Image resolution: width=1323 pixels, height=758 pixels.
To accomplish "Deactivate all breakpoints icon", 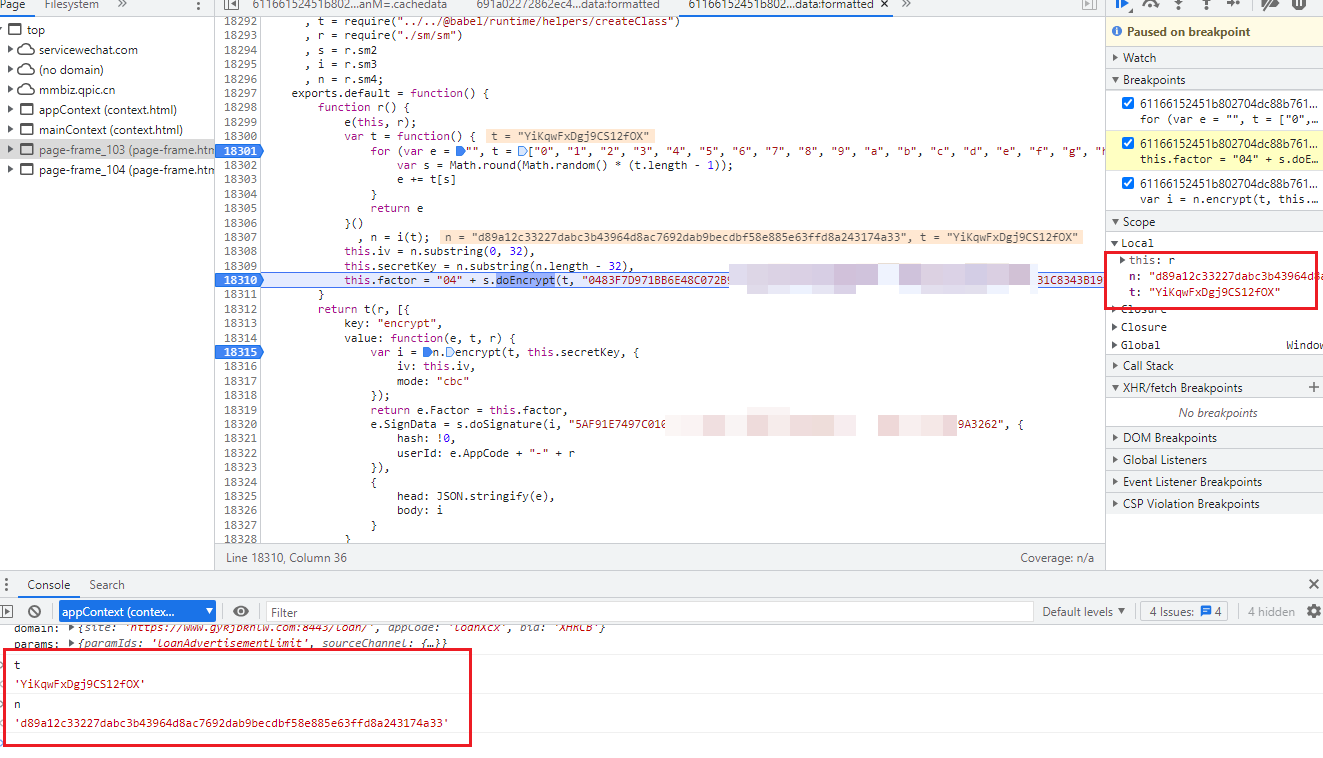I will (x=1270, y=4).
